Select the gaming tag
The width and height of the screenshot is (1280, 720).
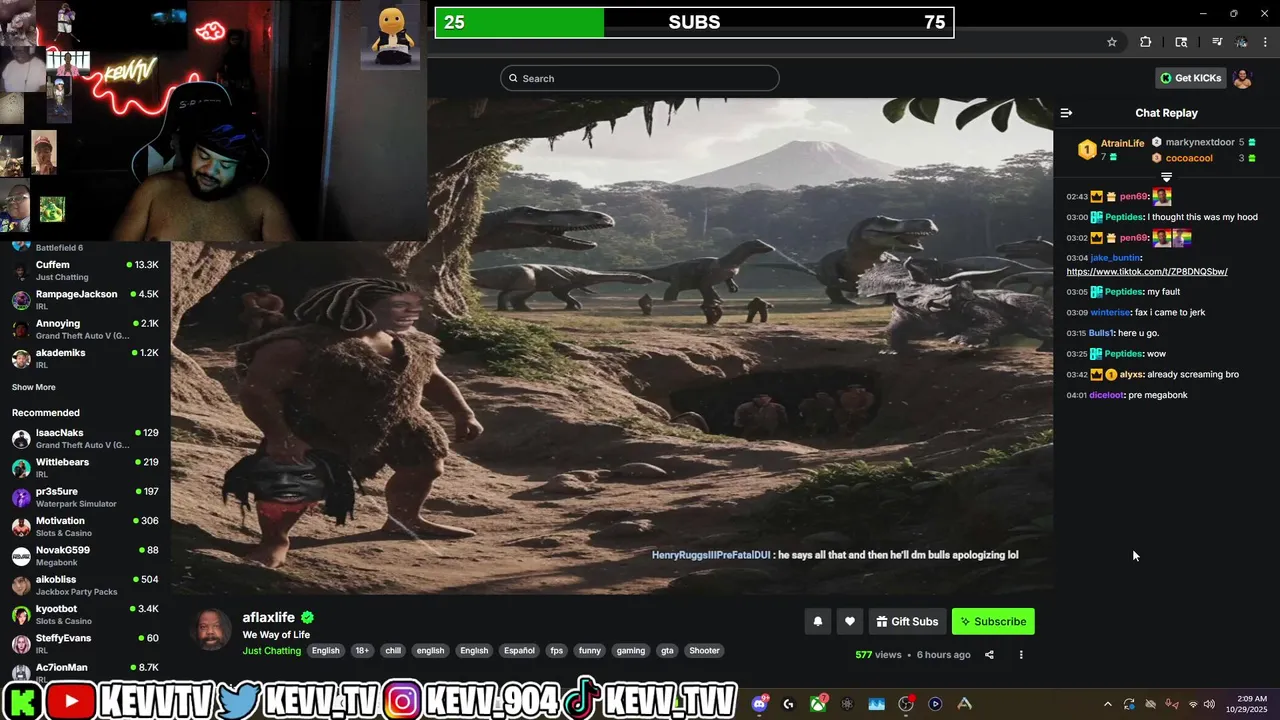pyautogui.click(x=631, y=650)
